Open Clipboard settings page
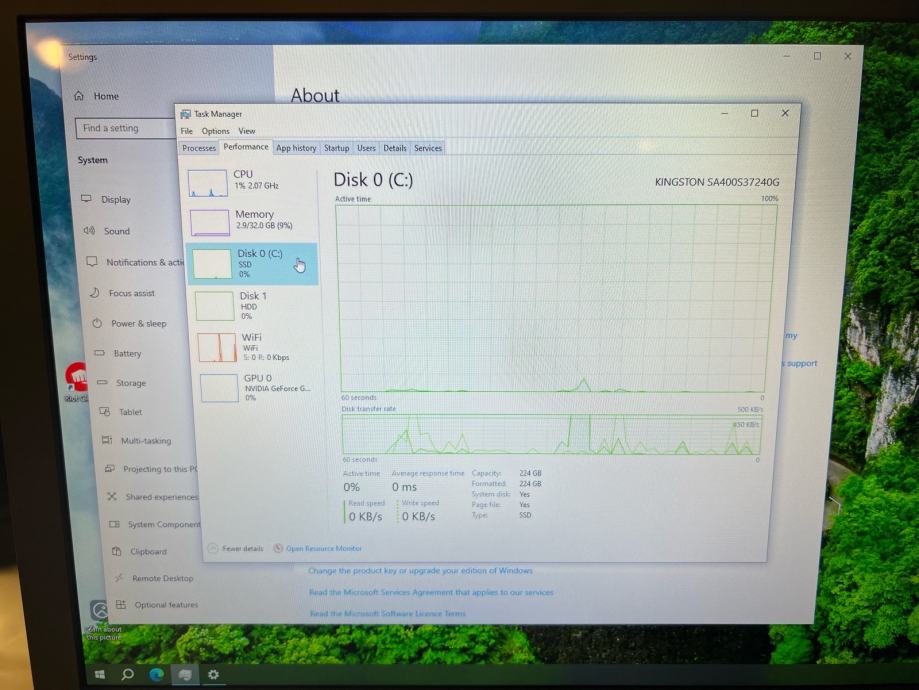 [148, 552]
